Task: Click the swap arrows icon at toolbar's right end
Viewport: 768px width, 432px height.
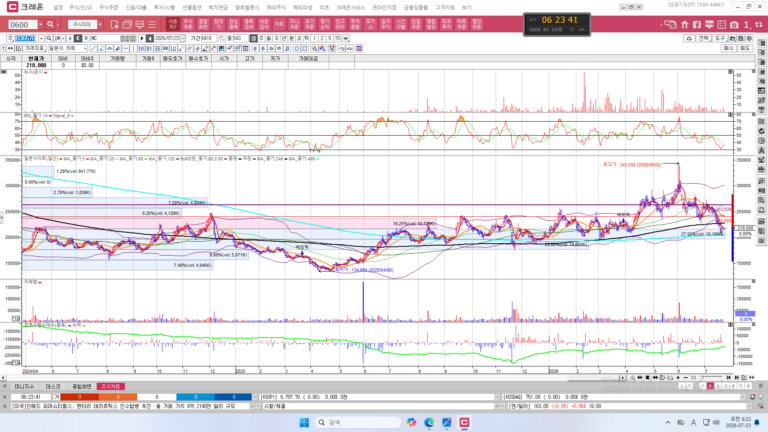Action: pyautogui.click(x=759, y=24)
